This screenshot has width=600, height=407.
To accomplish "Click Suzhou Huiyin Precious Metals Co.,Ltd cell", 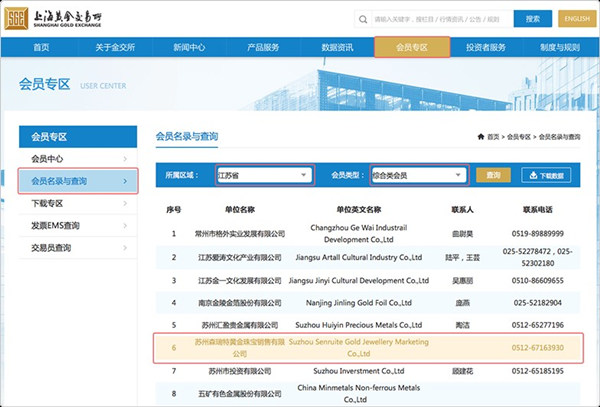I will 359,325.
